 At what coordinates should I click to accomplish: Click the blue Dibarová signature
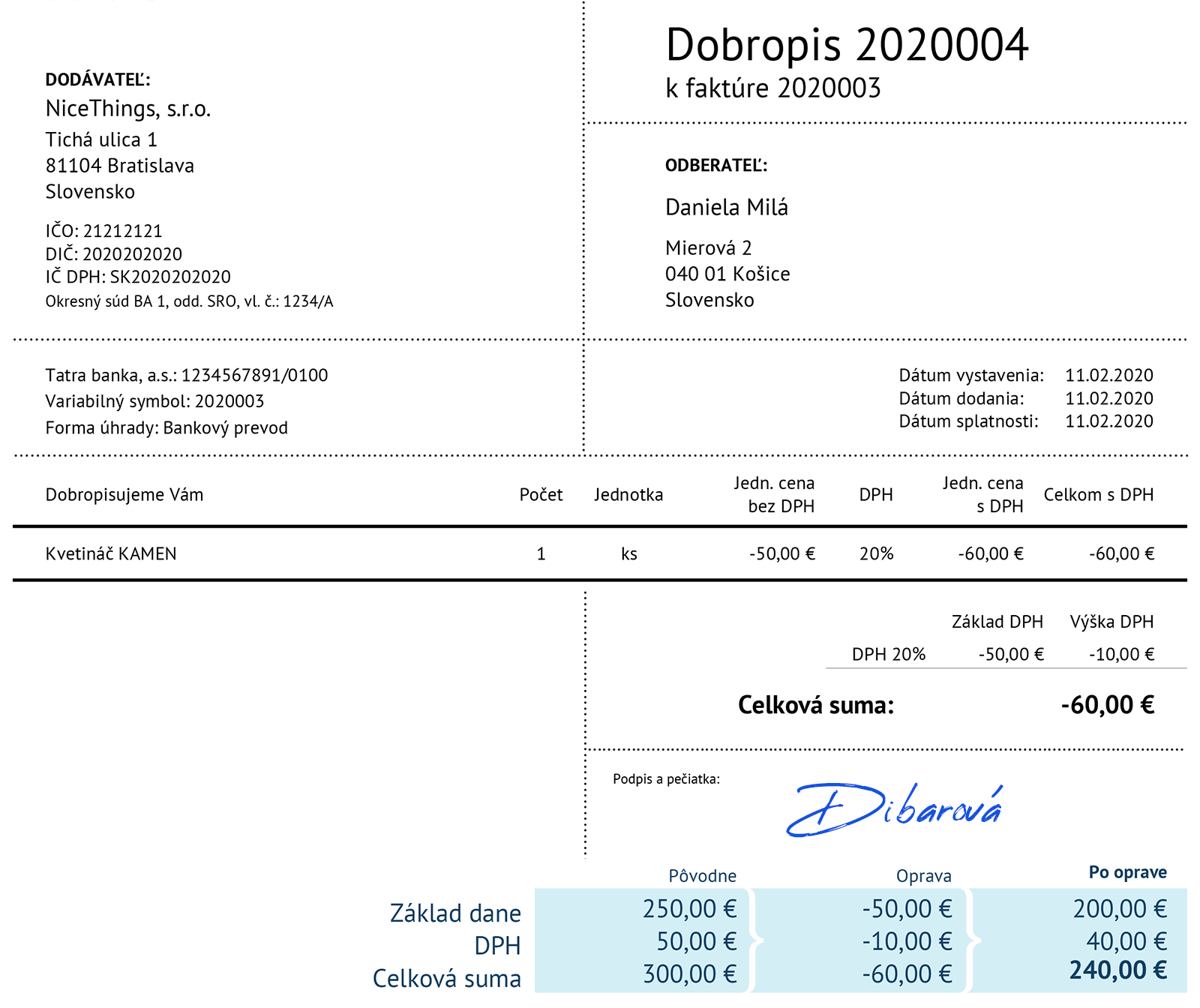click(x=894, y=810)
